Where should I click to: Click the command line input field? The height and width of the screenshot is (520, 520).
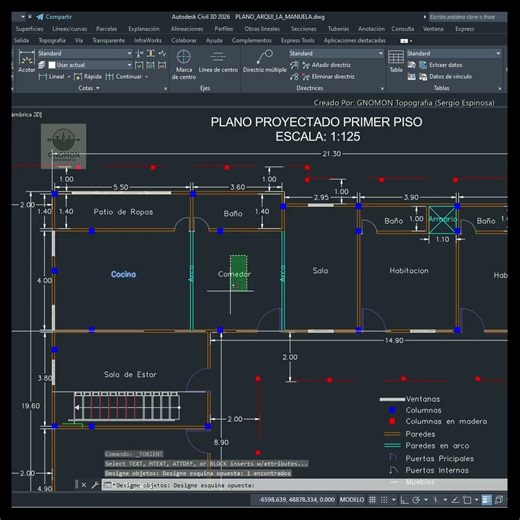(304, 485)
